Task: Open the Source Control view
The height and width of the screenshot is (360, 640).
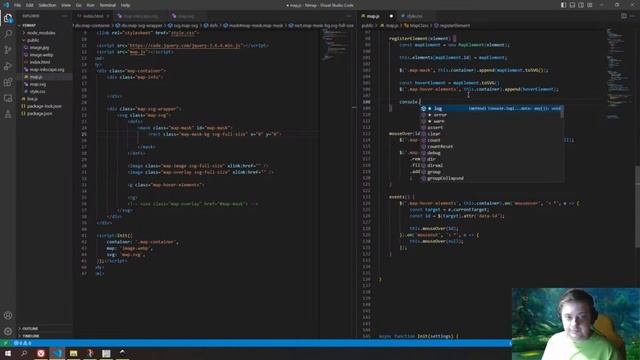Action: pos(8,50)
